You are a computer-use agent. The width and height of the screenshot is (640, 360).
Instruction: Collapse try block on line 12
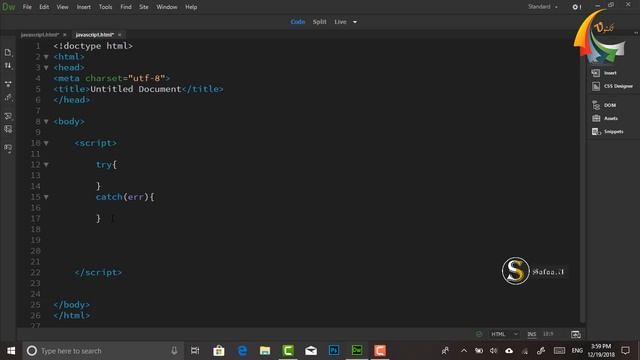(46, 164)
